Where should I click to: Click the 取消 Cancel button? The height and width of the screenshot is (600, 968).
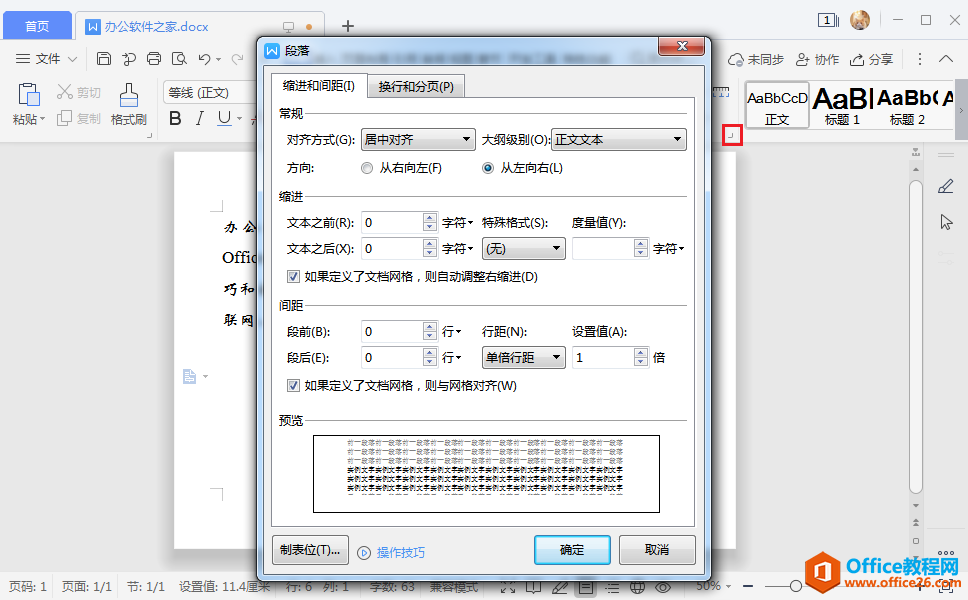pos(657,549)
